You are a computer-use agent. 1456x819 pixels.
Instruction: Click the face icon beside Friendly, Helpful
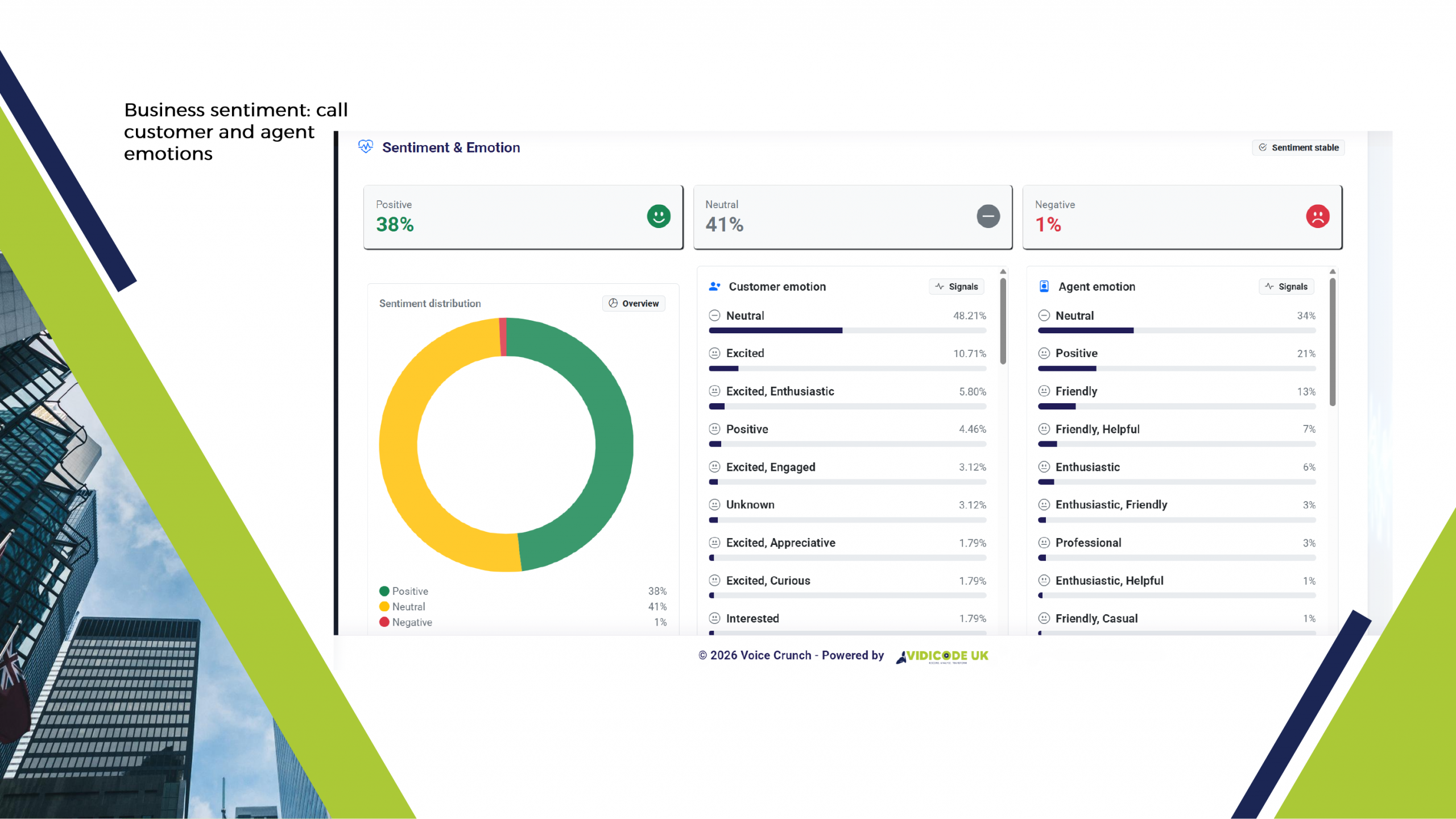[x=1044, y=429]
